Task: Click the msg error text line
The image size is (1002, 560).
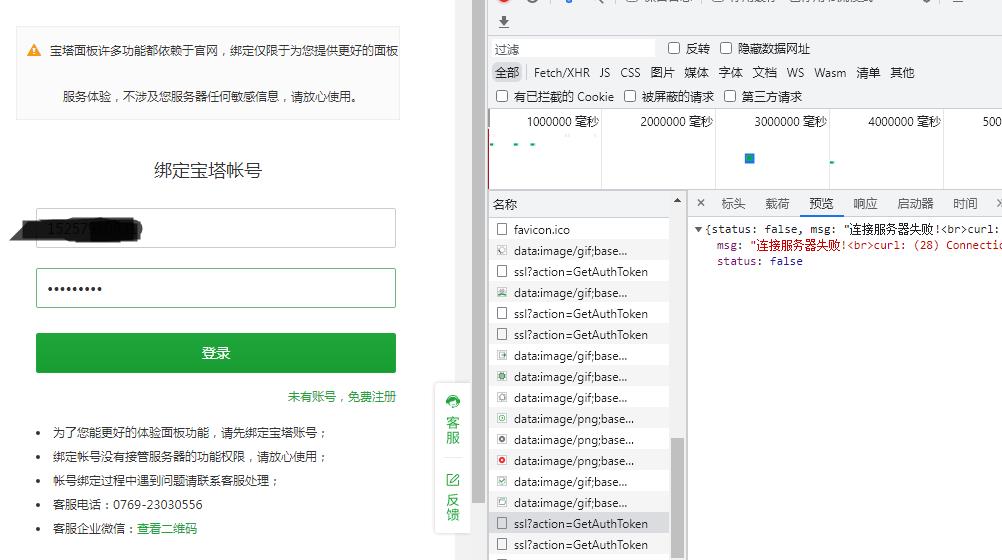Action: click(859, 245)
